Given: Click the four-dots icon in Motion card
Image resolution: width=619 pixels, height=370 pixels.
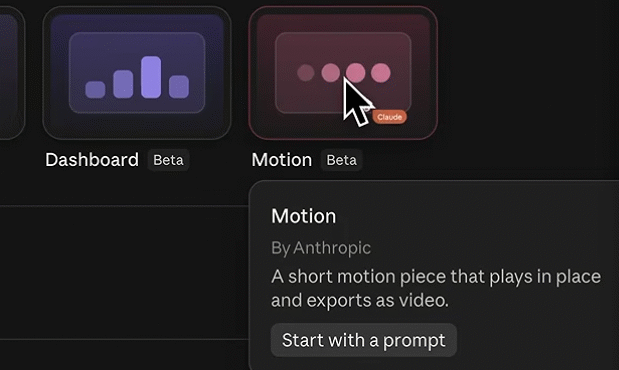Looking at the screenshot, I should [x=343, y=73].
